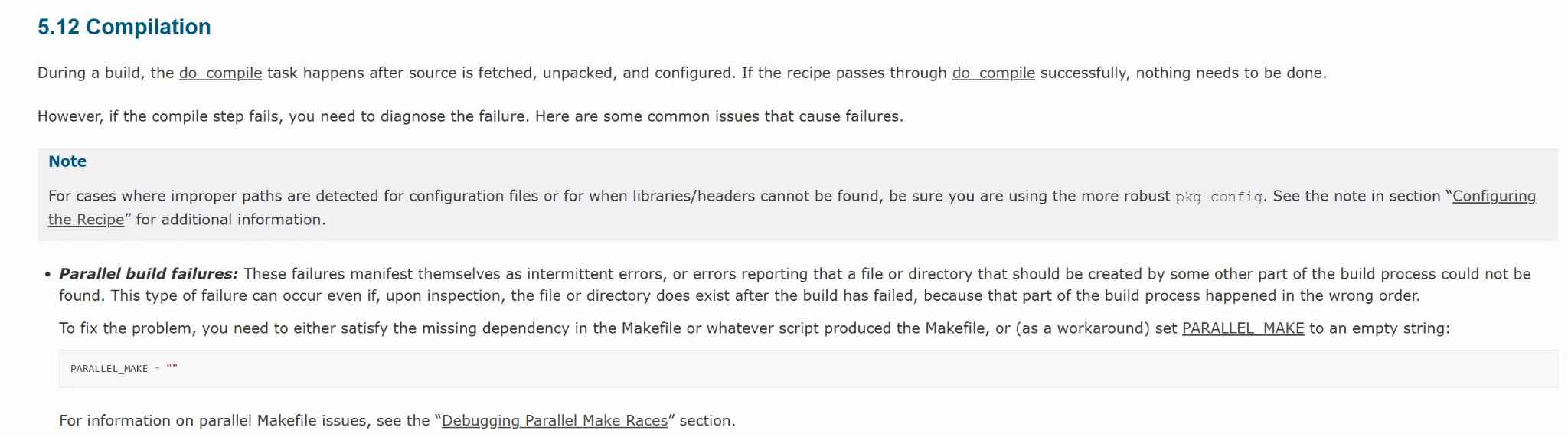Open the 'Configuring' link in the note
This screenshot has width=1568, height=437.
(x=1494, y=196)
